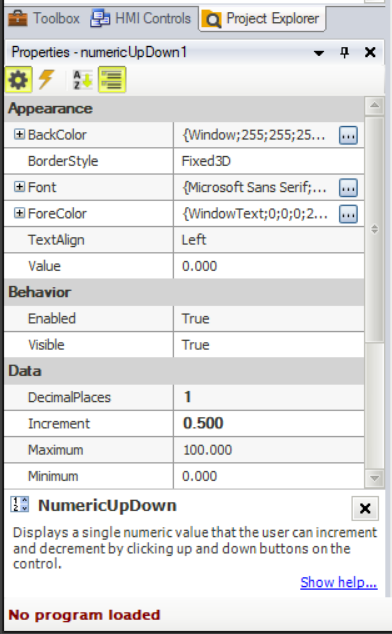Screen dimensions: 392x634
Task: Click the Font value {Microsoft Sans Serif;...
Action: coord(254,188)
